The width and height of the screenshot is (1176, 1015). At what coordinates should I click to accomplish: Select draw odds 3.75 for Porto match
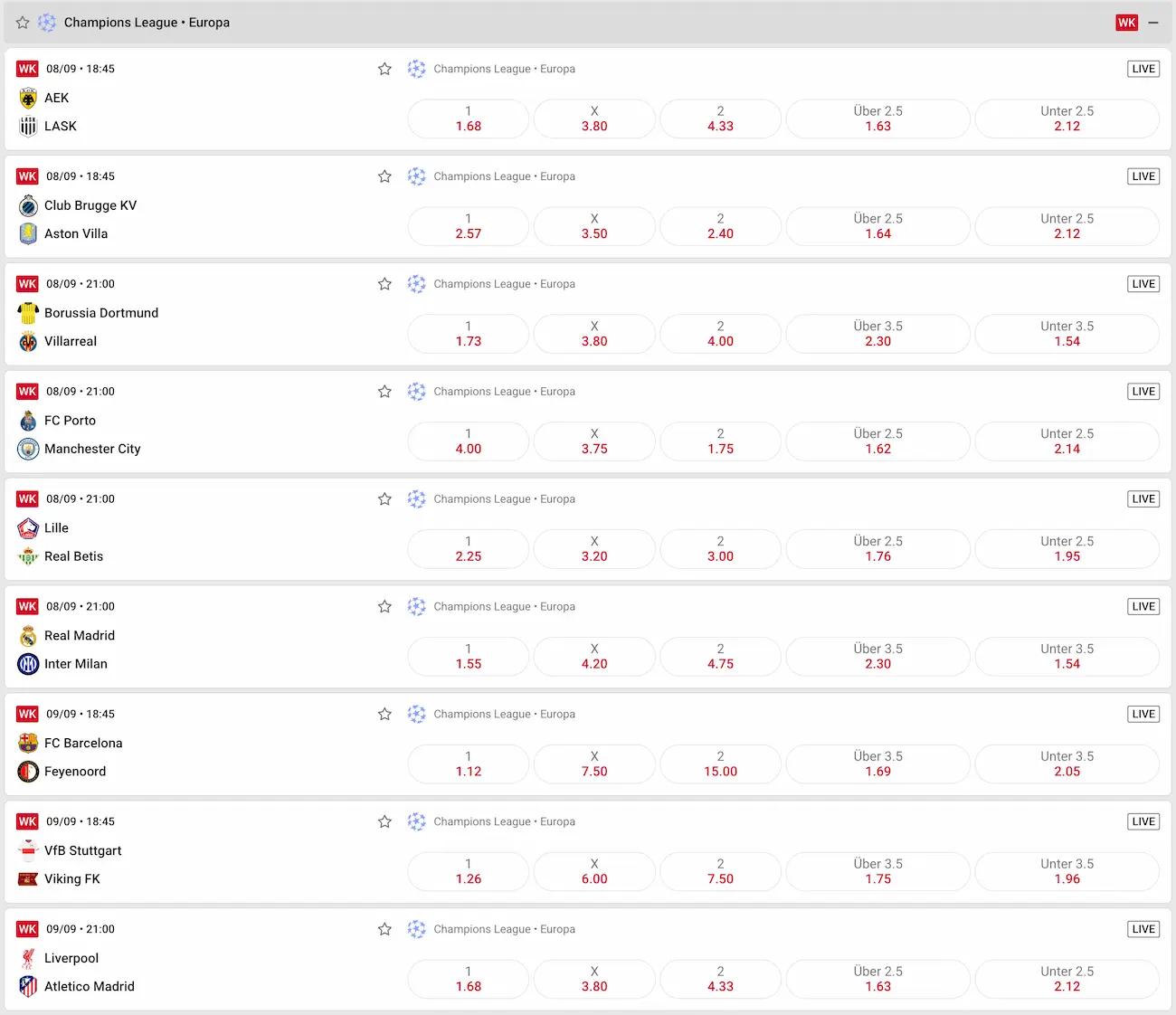[594, 441]
